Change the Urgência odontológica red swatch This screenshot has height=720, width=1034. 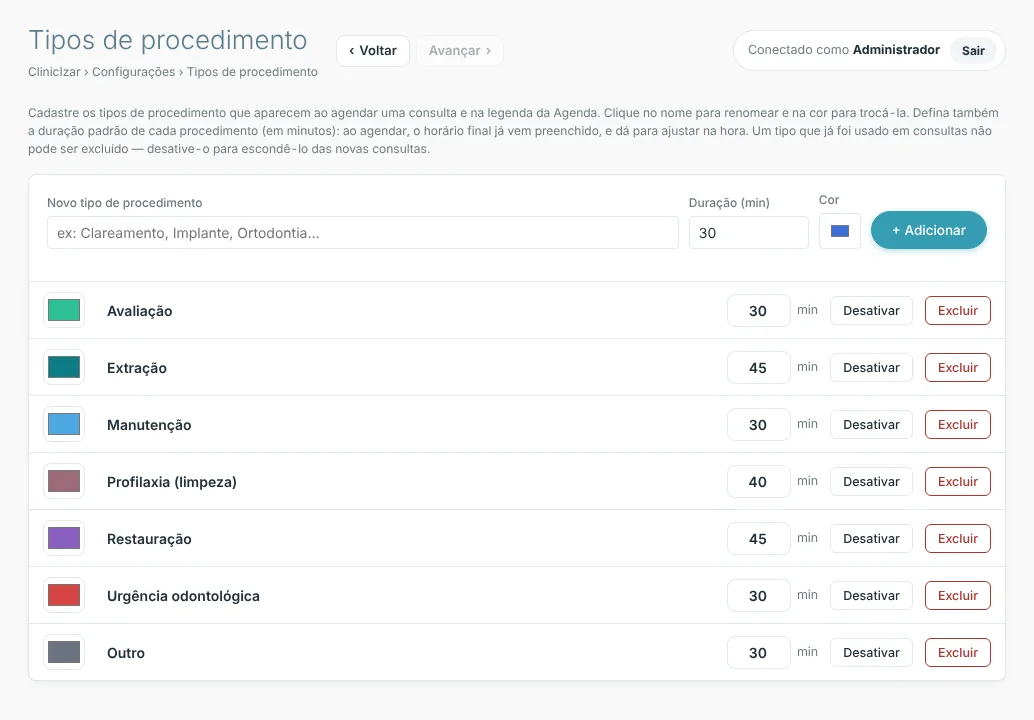coord(64,595)
